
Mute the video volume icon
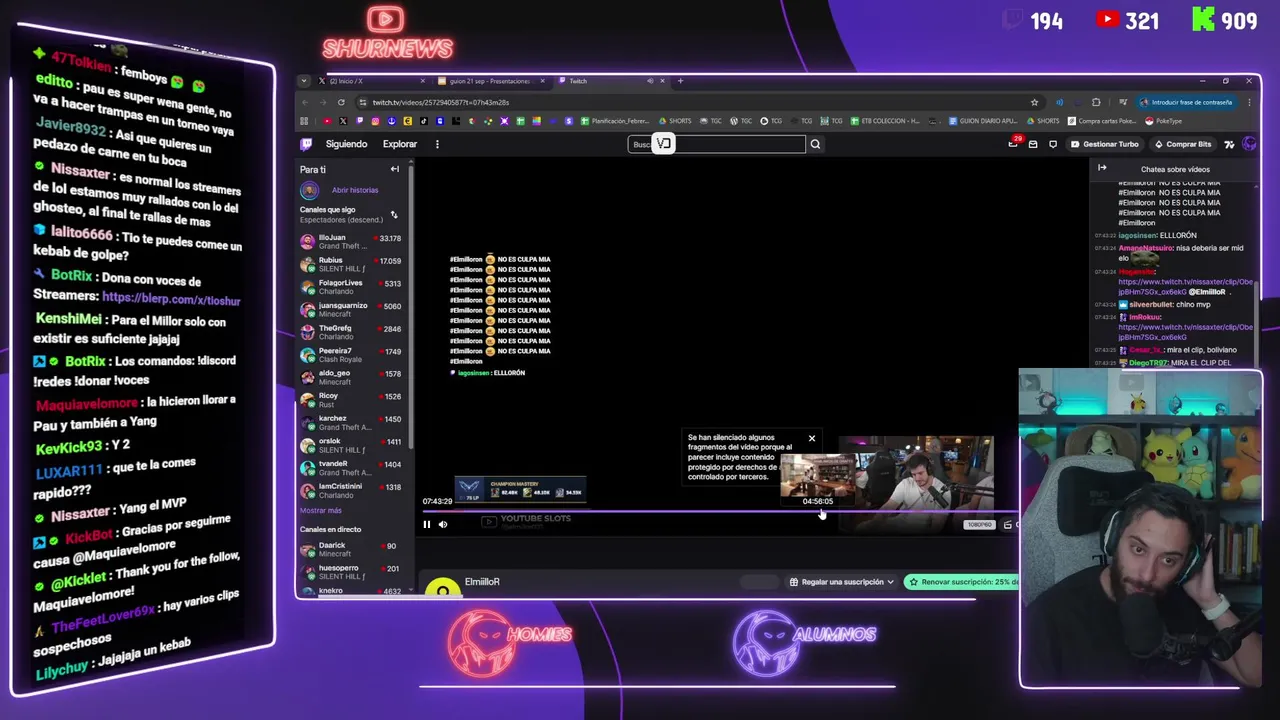click(x=443, y=524)
